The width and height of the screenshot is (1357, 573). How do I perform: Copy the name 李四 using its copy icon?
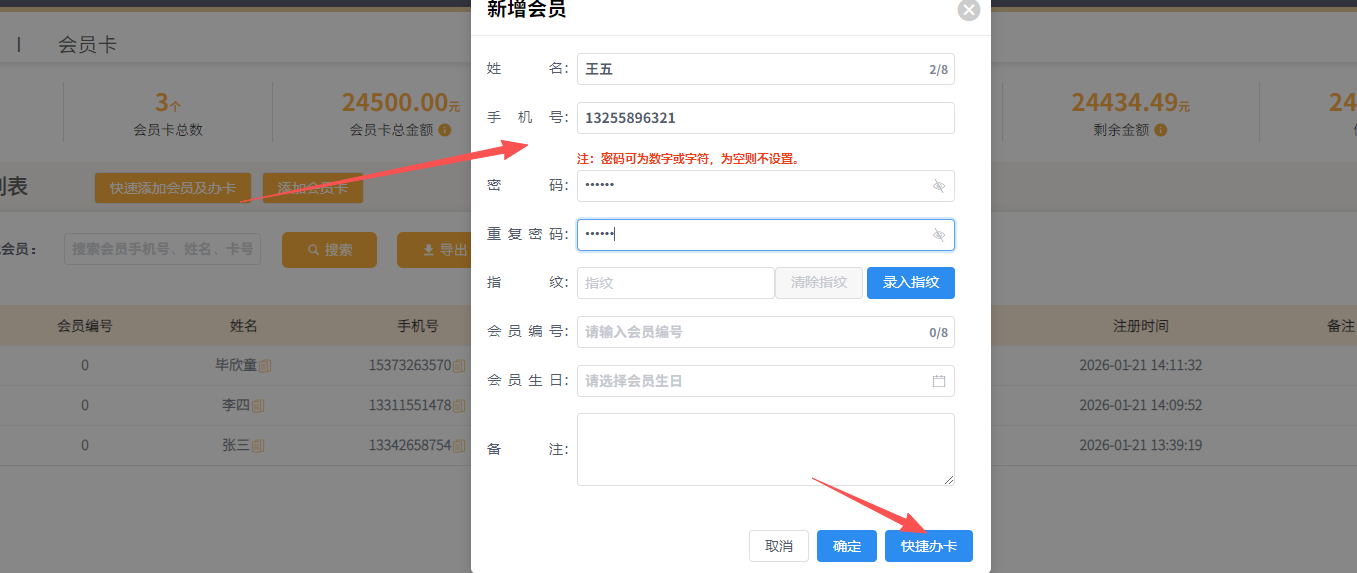pyautogui.click(x=258, y=406)
